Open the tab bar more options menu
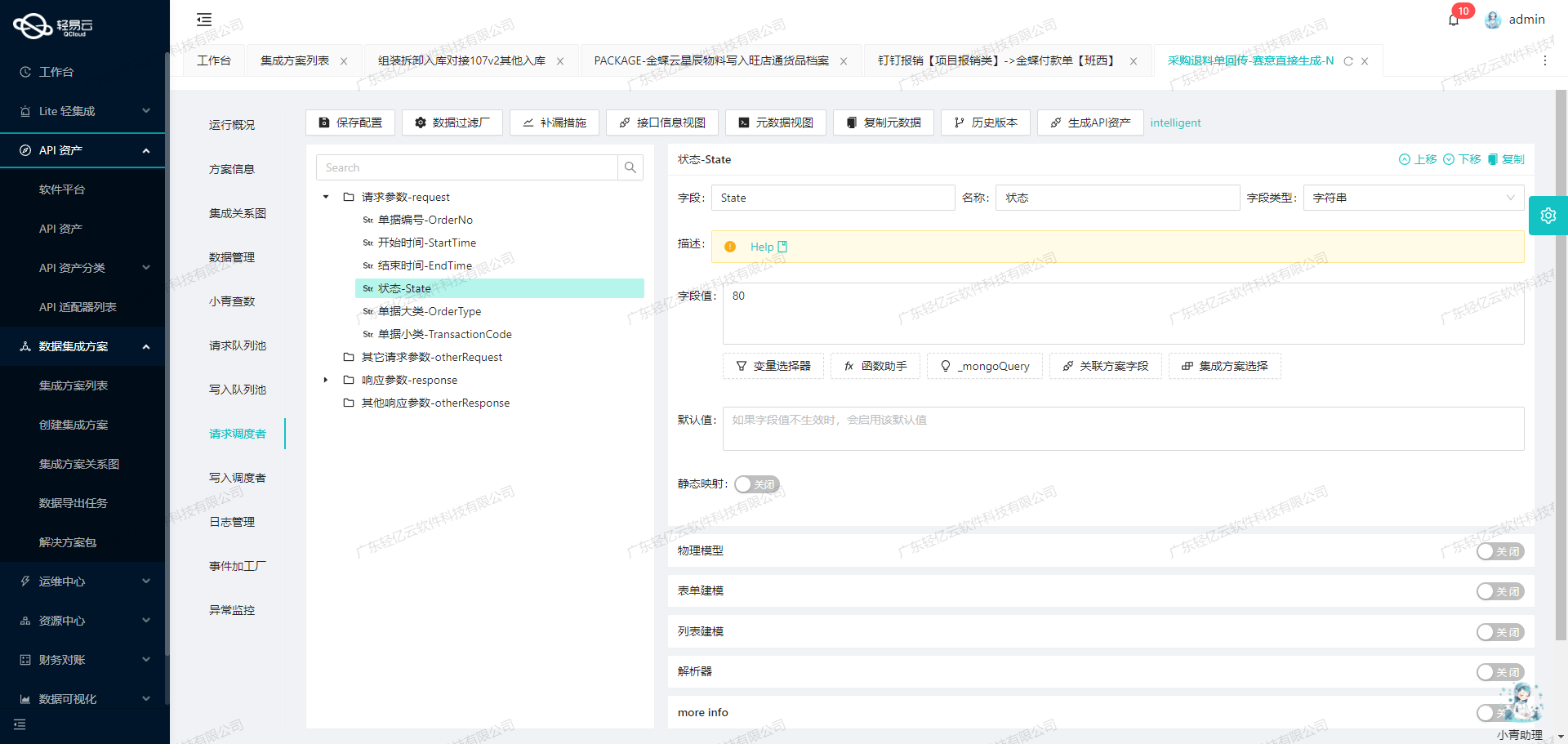 tap(1544, 60)
